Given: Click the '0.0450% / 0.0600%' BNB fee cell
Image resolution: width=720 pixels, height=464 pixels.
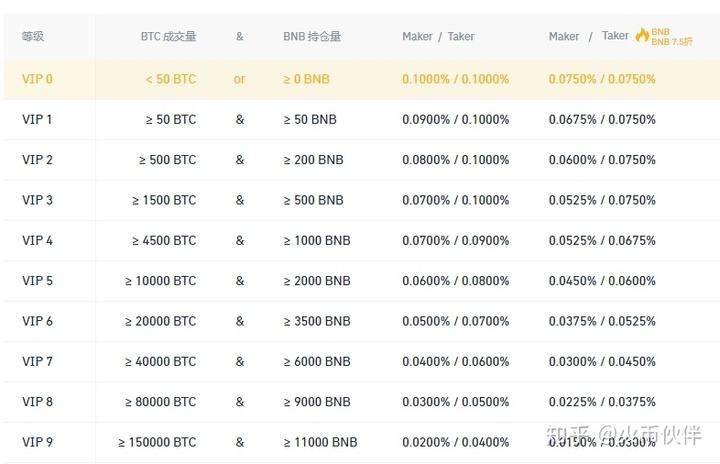Looking at the screenshot, I should (x=602, y=281).
